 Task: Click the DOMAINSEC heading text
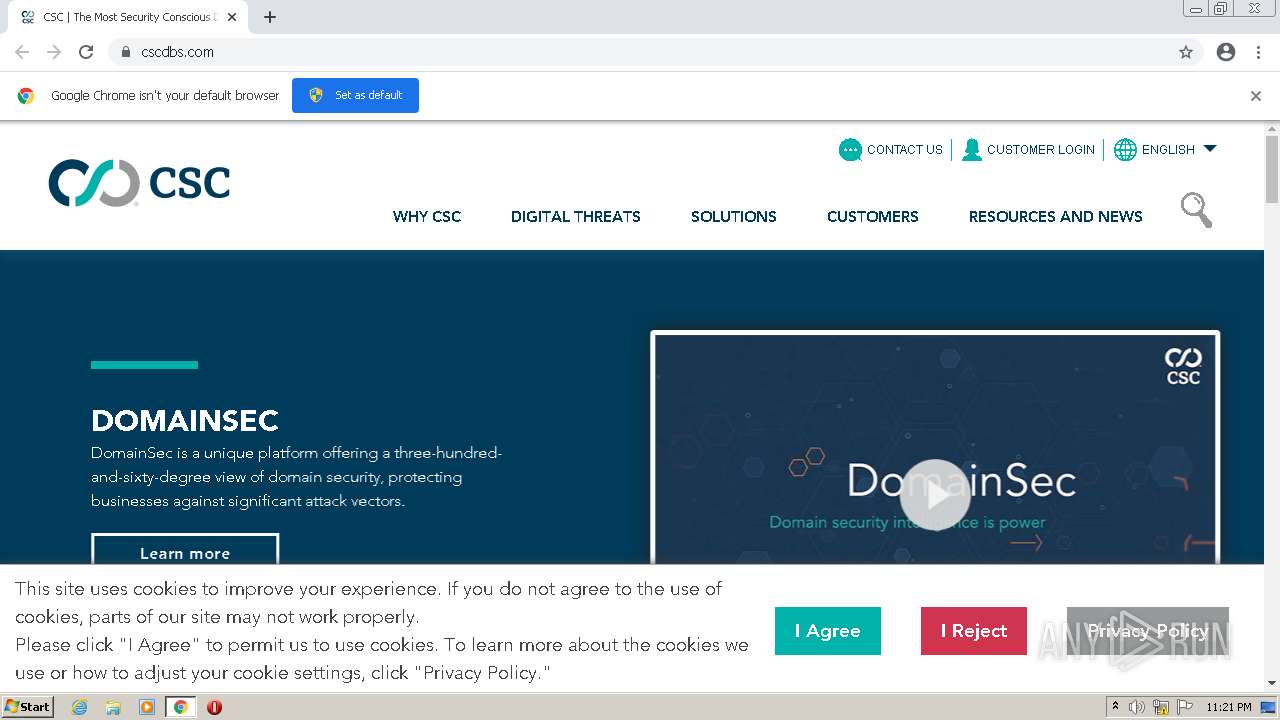185,420
